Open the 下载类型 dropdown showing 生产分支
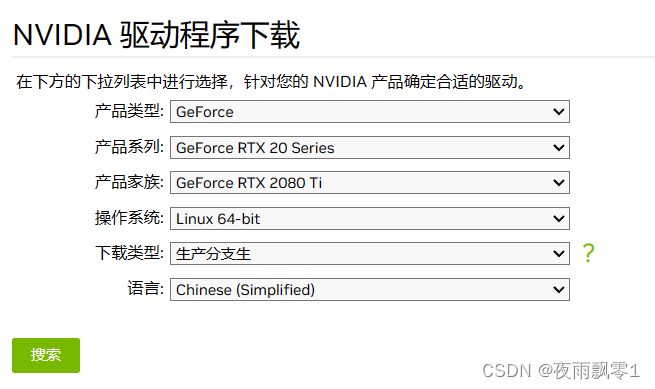655x389 pixels. point(370,254)
